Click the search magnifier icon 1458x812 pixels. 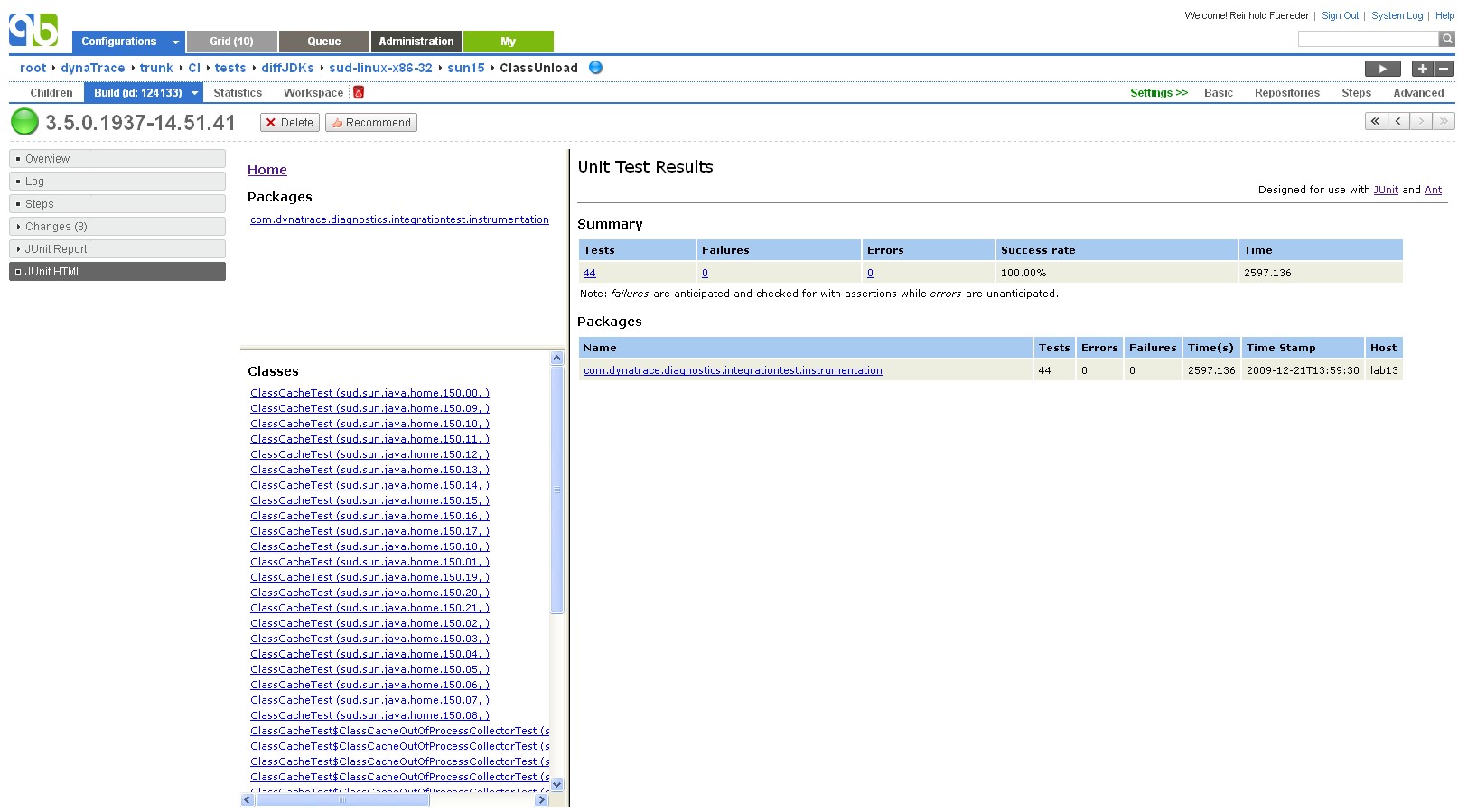click(1447, 39)
